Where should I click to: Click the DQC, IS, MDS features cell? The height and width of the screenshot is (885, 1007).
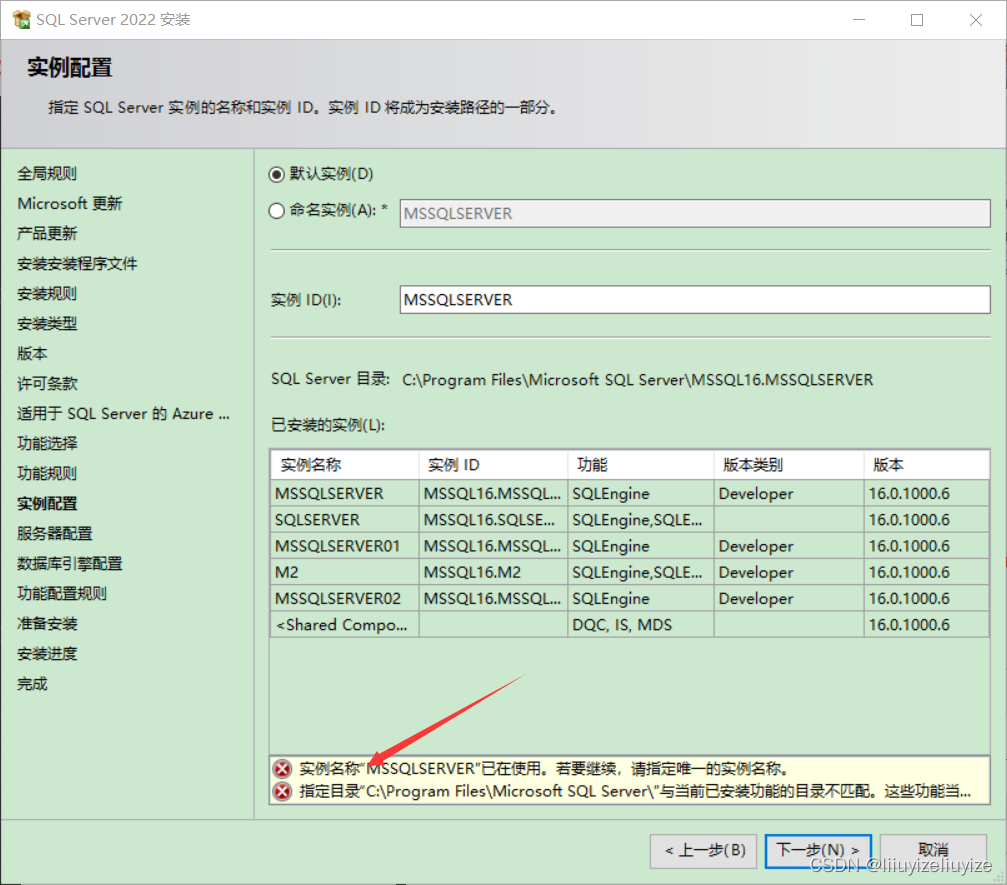click(x=641, y=625)
